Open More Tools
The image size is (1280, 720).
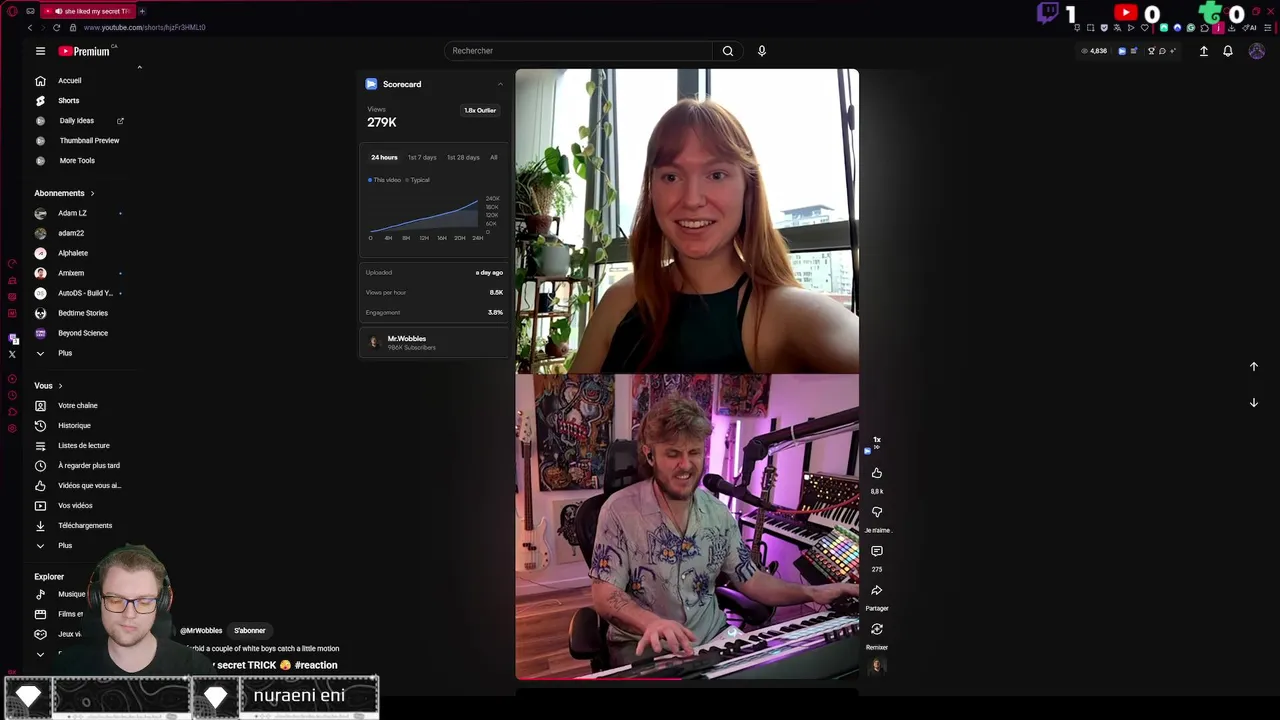coord(76,160)
